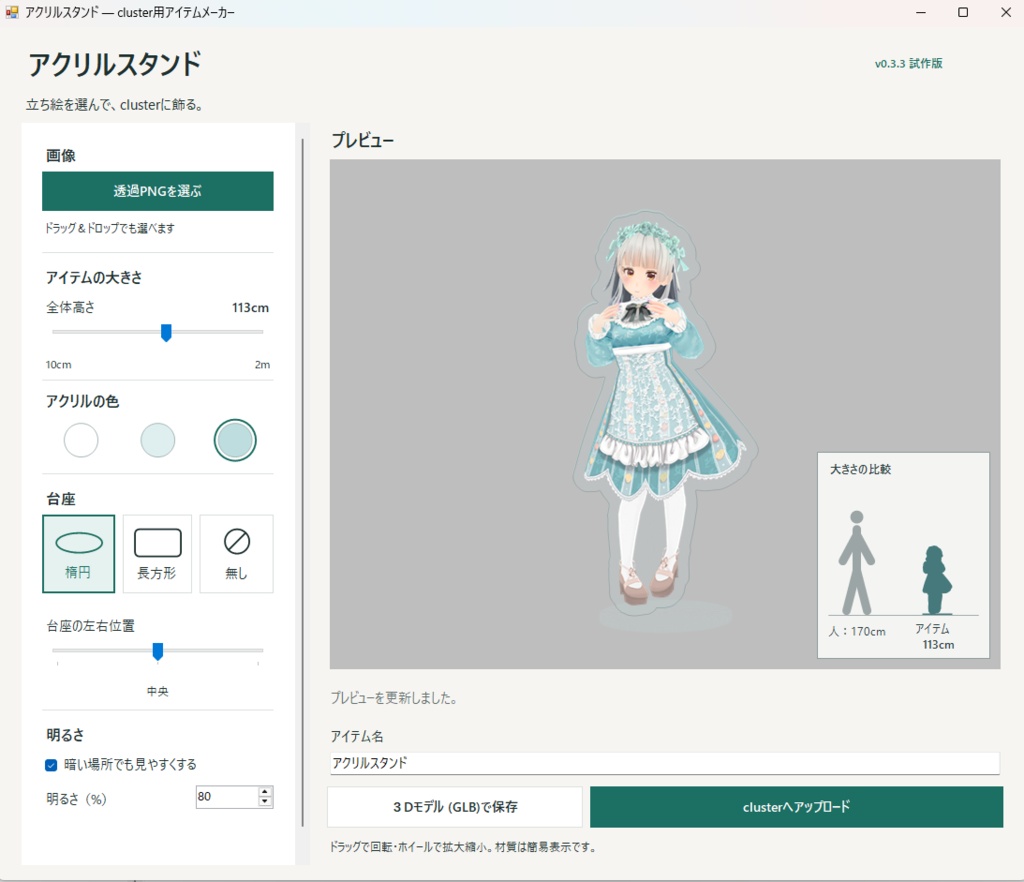
Task: Click the left panel vertical scrollbar
Action: pyautogui.click(x=302, y=483)
